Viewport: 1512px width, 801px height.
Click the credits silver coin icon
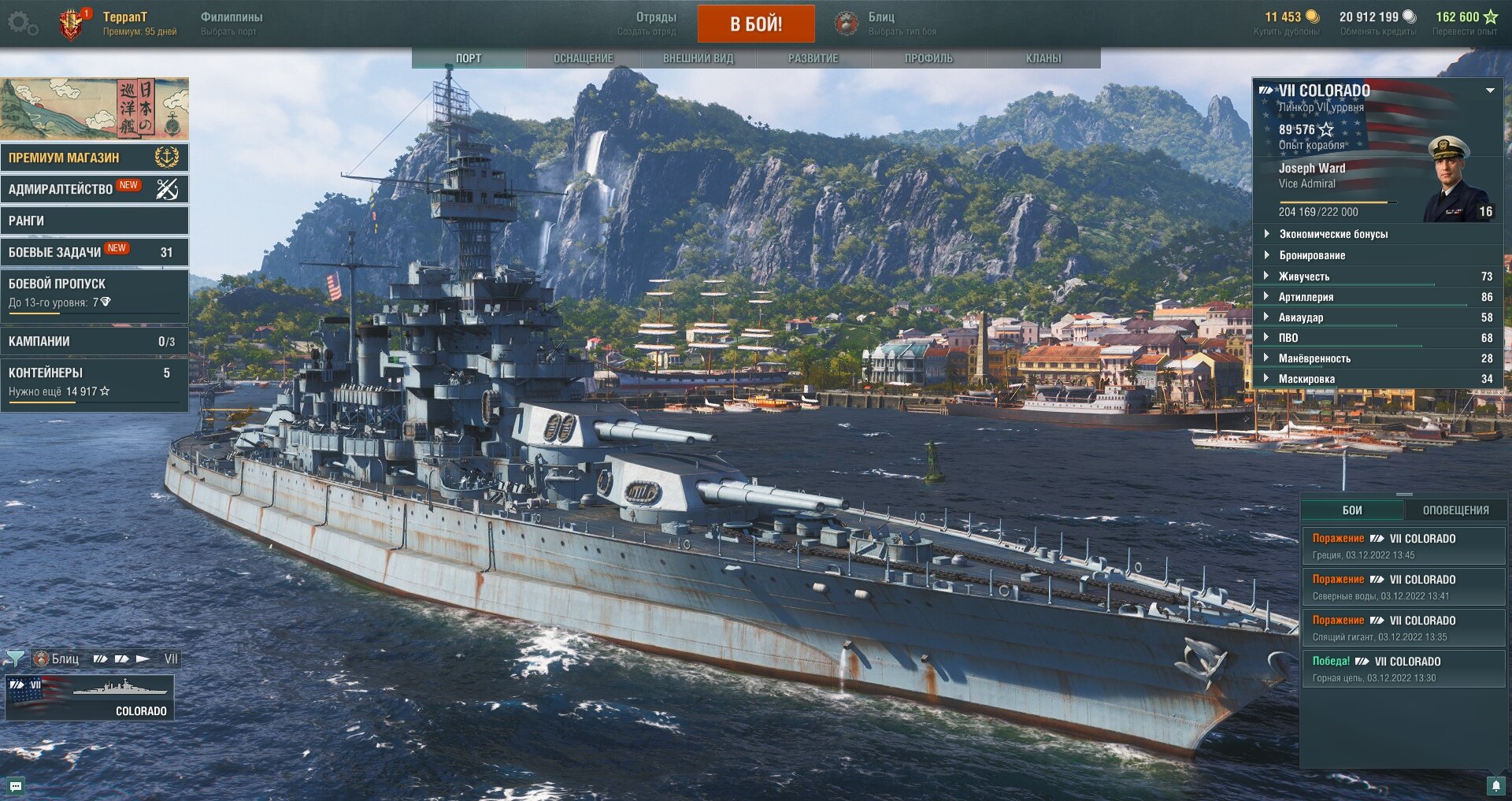[1410, 17]
